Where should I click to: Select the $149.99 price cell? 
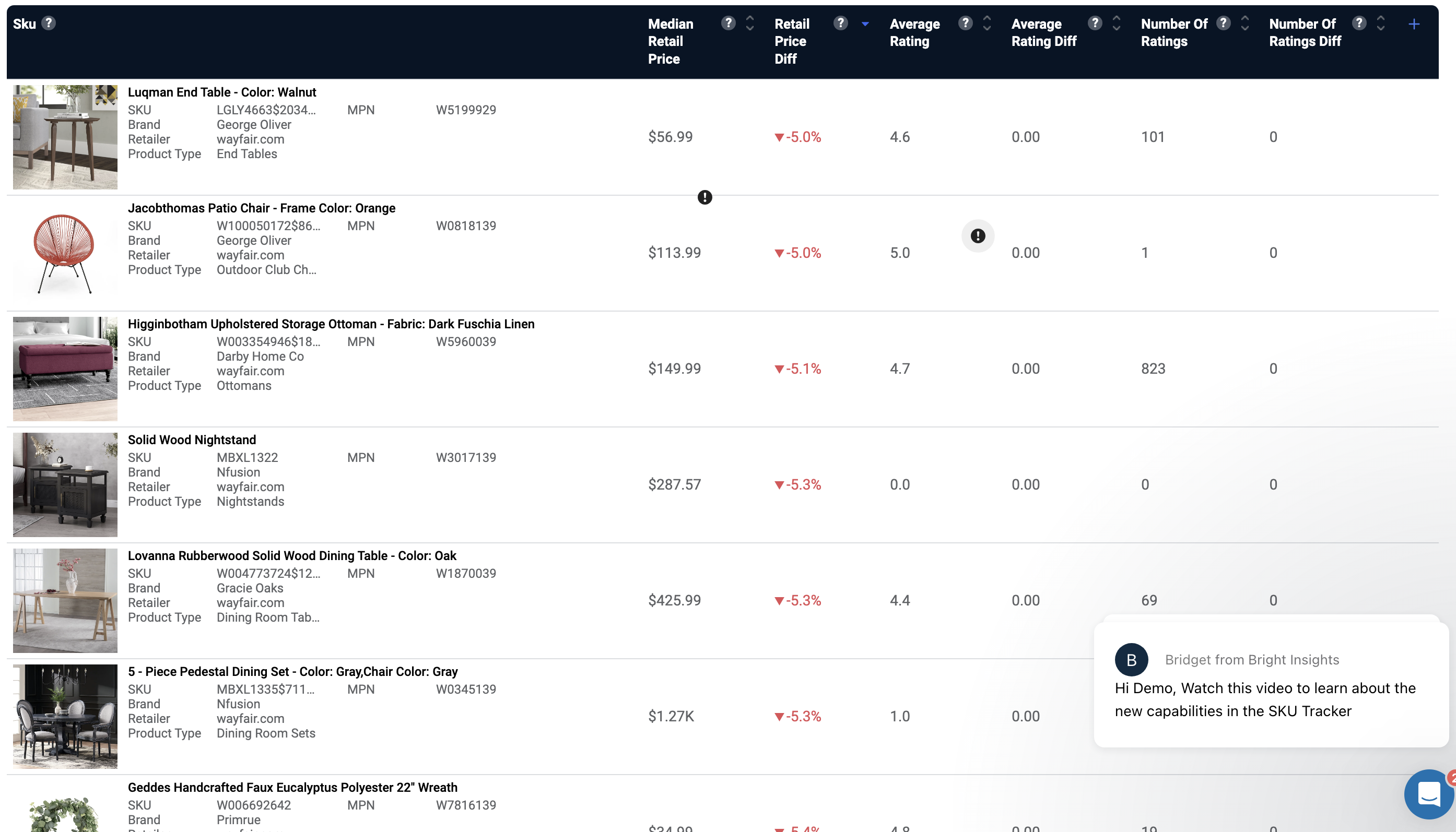[674, 369]
